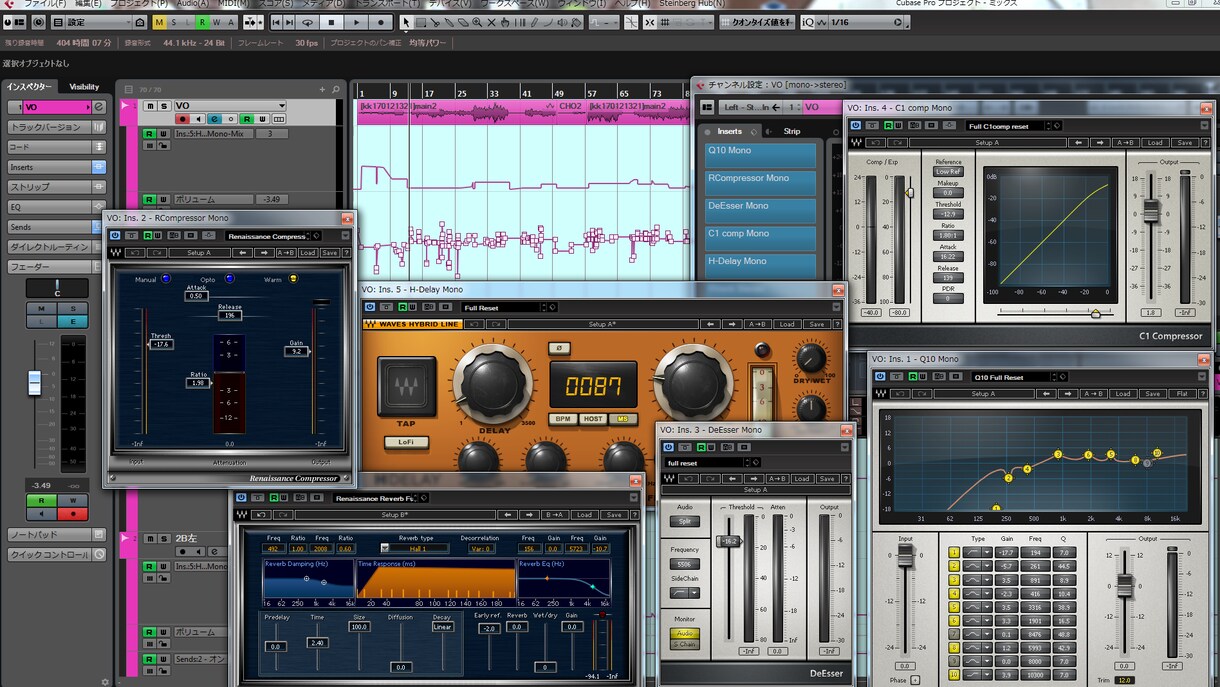Screen dimensions: 1220x687
Task: Open the MIDI(M) menu
Action: [x=233, y=4]
